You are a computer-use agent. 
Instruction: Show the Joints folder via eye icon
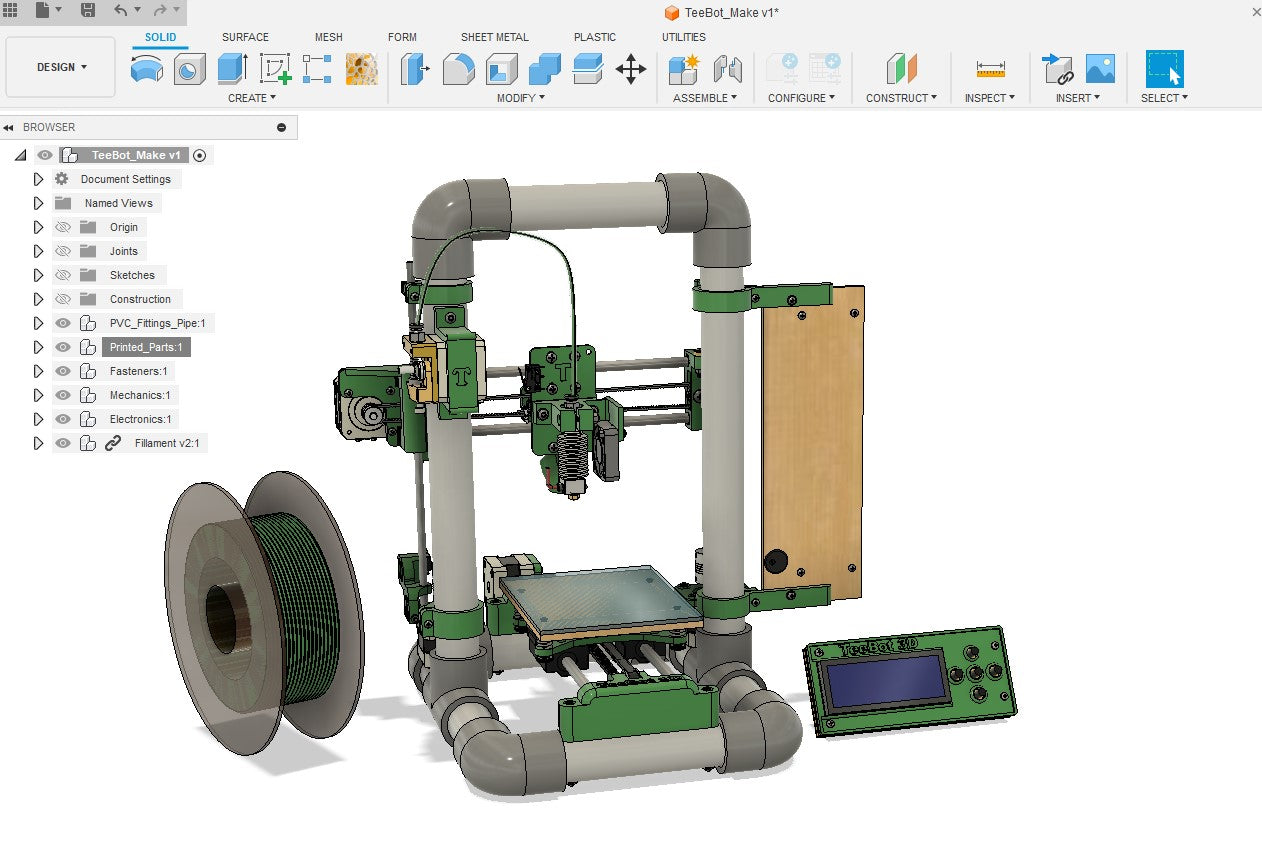coord(63,251)
